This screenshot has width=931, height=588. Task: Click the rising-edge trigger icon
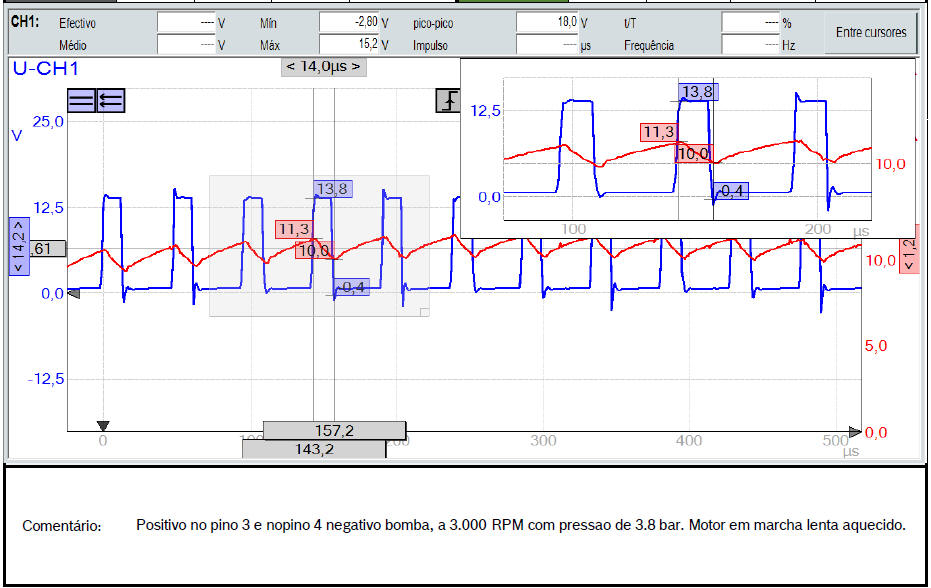[x=447, y=100]
